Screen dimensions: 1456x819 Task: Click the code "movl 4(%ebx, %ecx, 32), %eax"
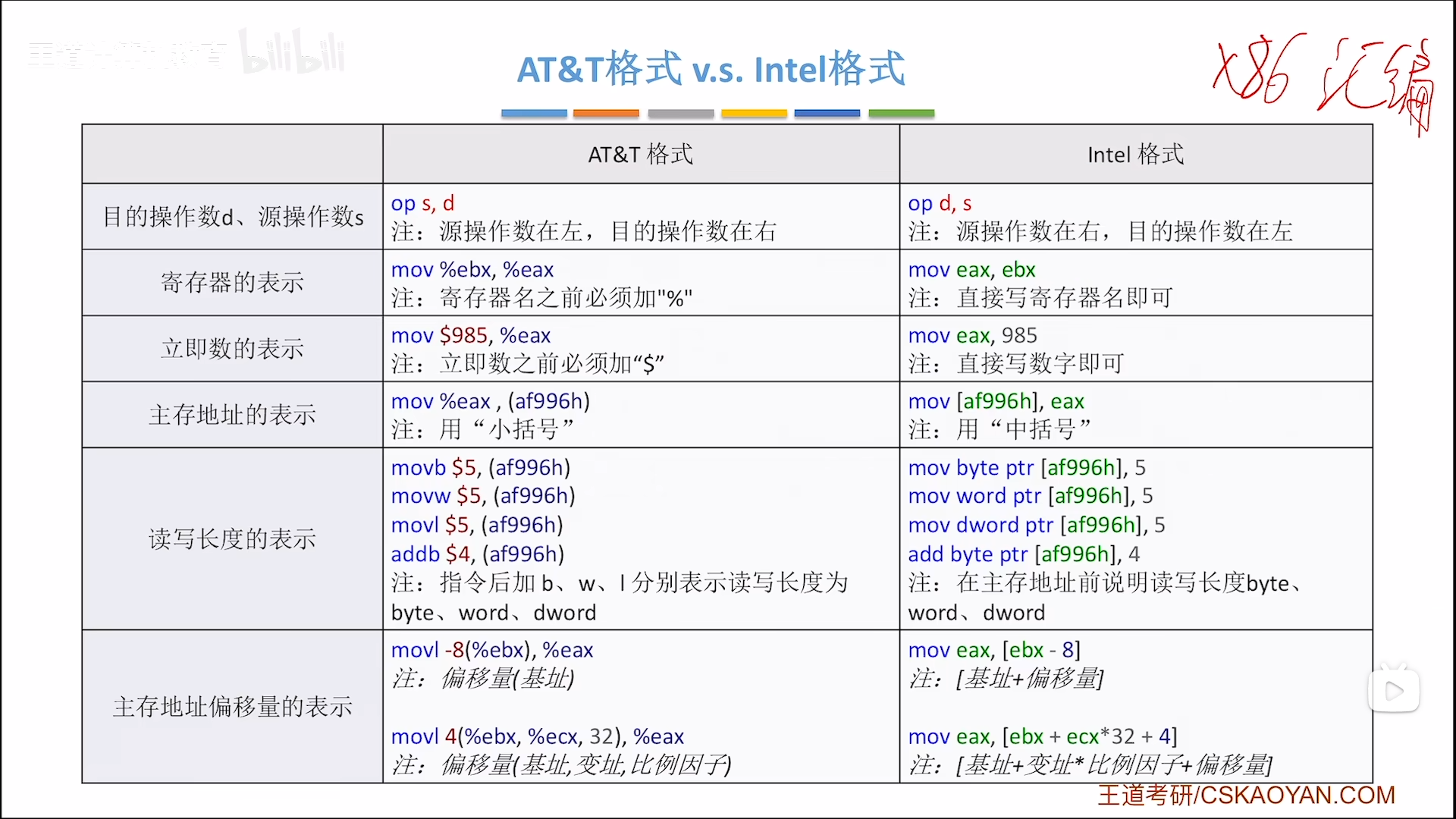537,736
